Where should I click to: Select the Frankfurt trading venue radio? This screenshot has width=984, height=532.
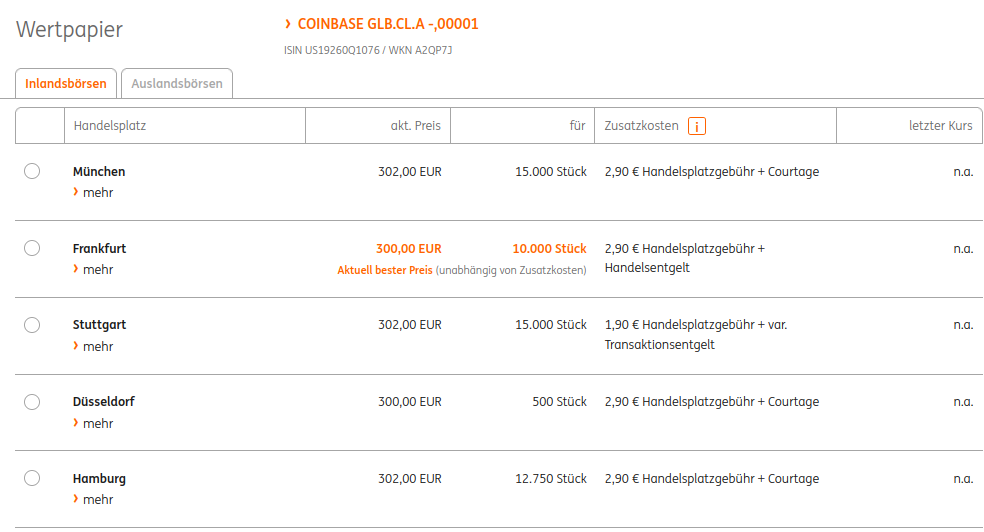(x=32, y=248)
